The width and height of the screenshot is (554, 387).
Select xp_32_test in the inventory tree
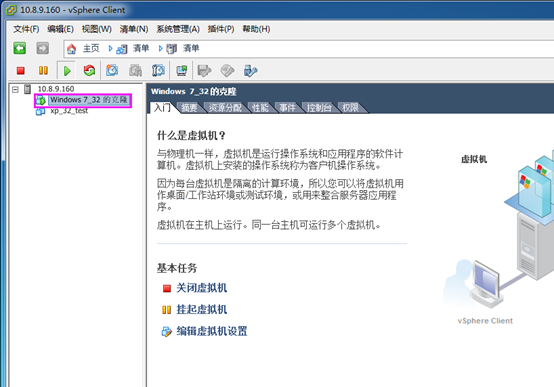[x=69, y=111]
